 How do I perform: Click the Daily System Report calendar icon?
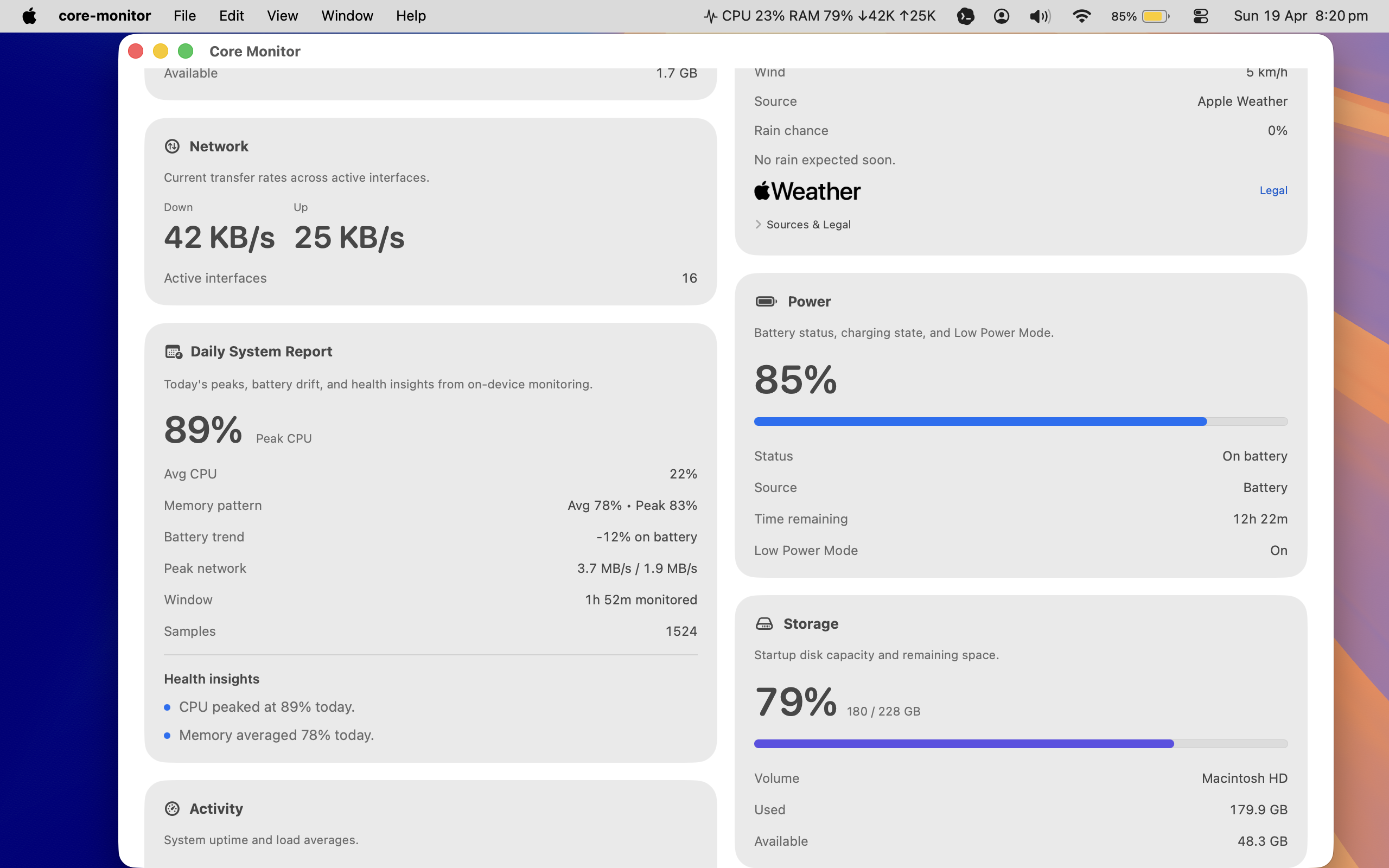pyautogui.click(x=173, y=352)
